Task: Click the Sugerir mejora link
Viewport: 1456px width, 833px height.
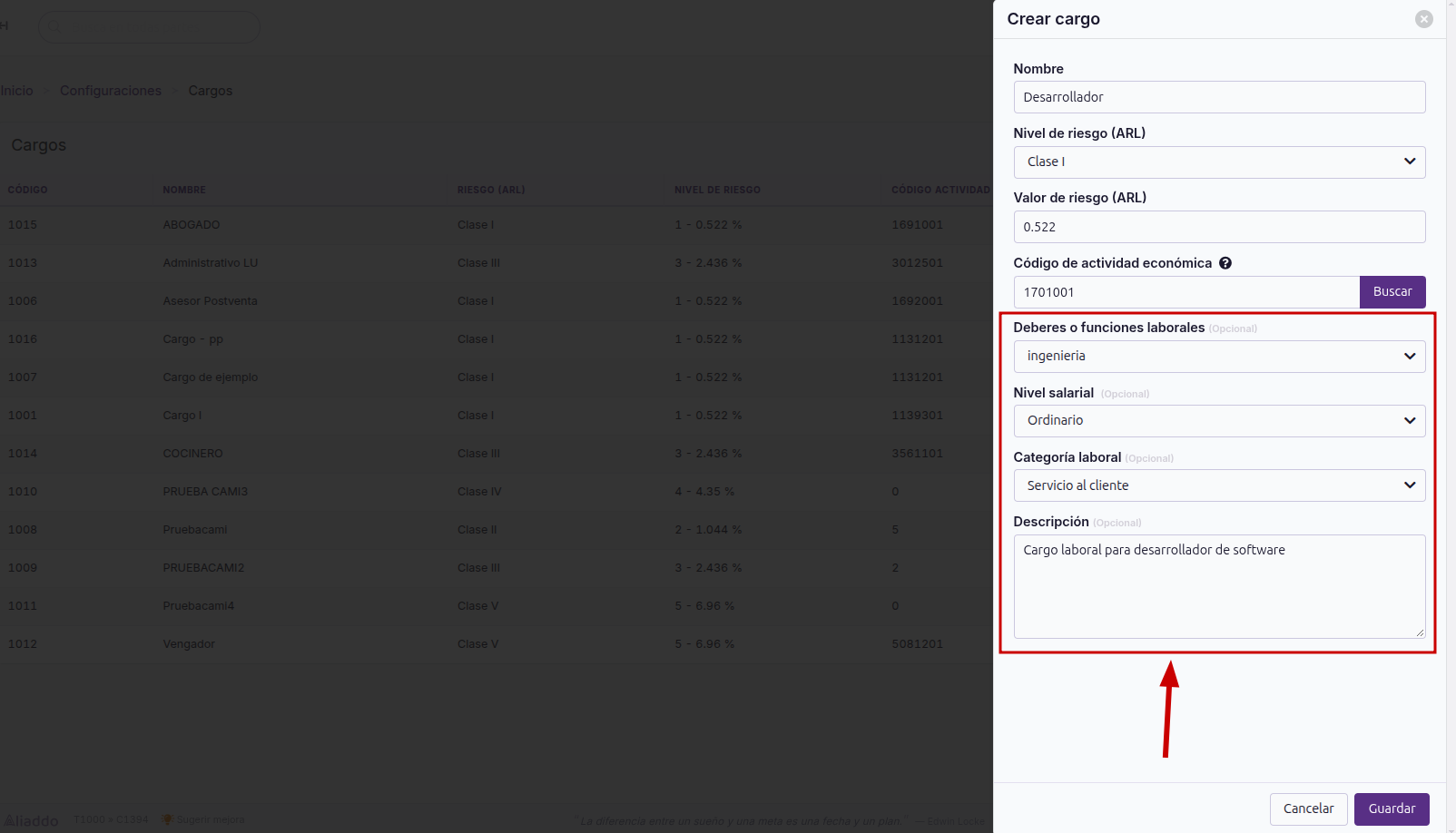Action: [x=210, y=819]
